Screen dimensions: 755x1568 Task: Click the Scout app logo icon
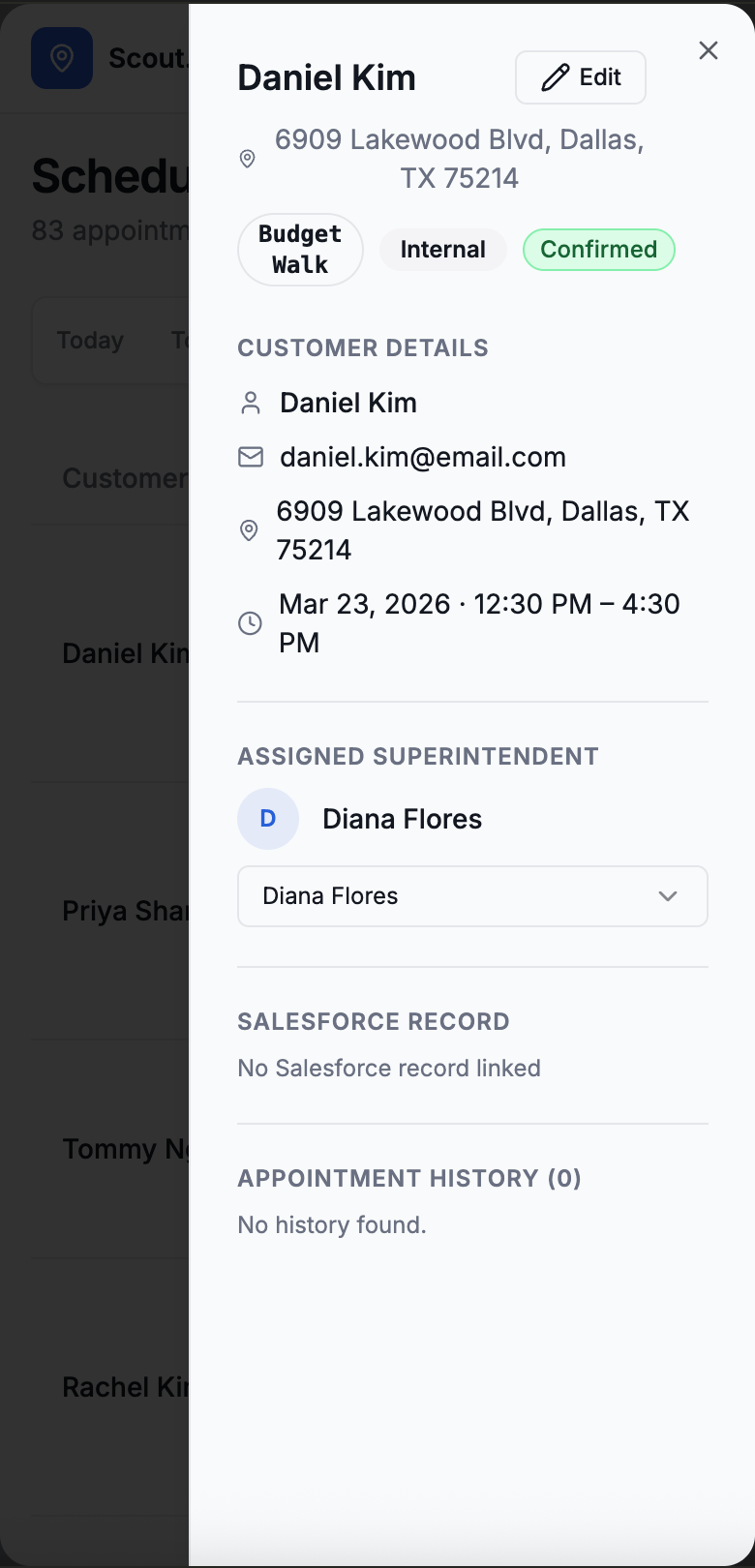tap(62, 58)
